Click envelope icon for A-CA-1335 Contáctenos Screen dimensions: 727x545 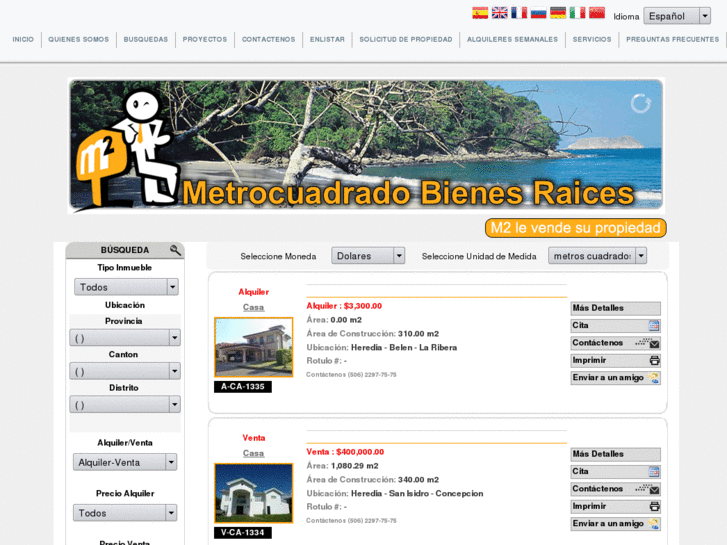coord(654,344)
